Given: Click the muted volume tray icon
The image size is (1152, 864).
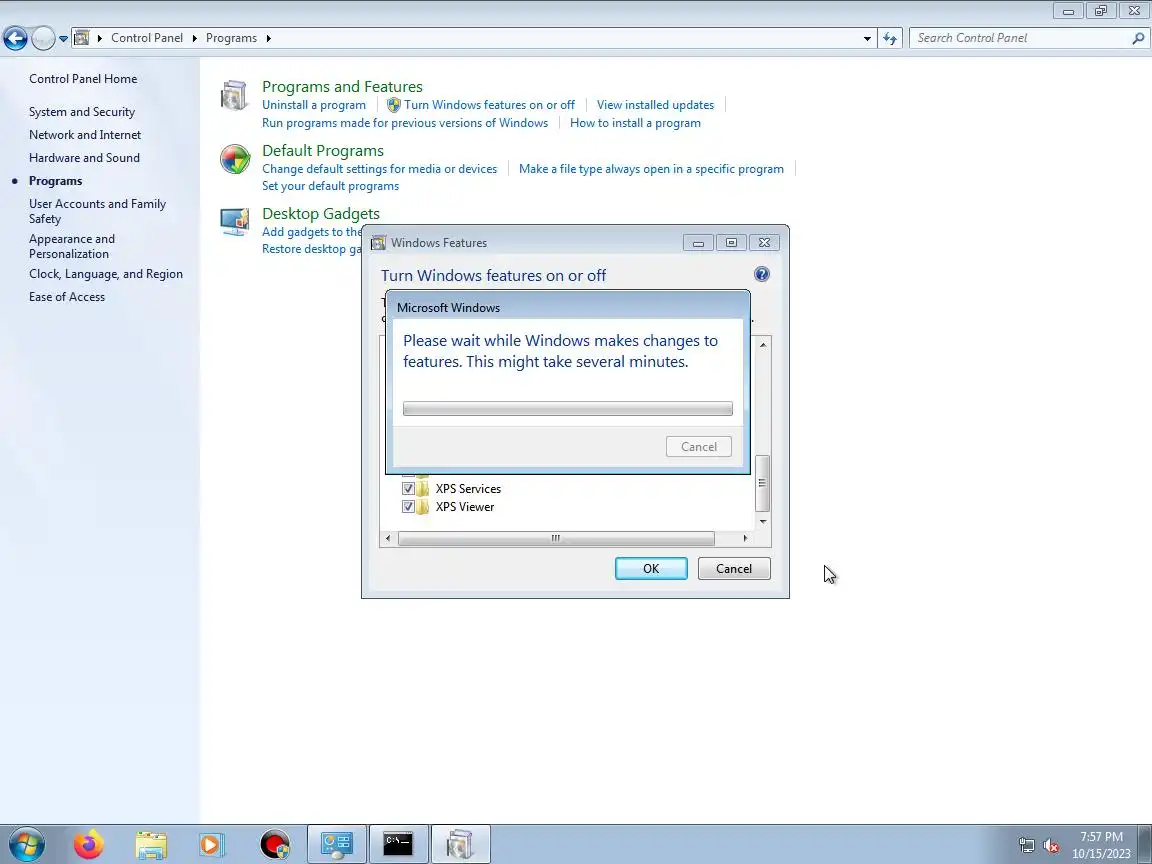Looking at the screenshot, I should pyautogui.click(x=1051, y=846).
